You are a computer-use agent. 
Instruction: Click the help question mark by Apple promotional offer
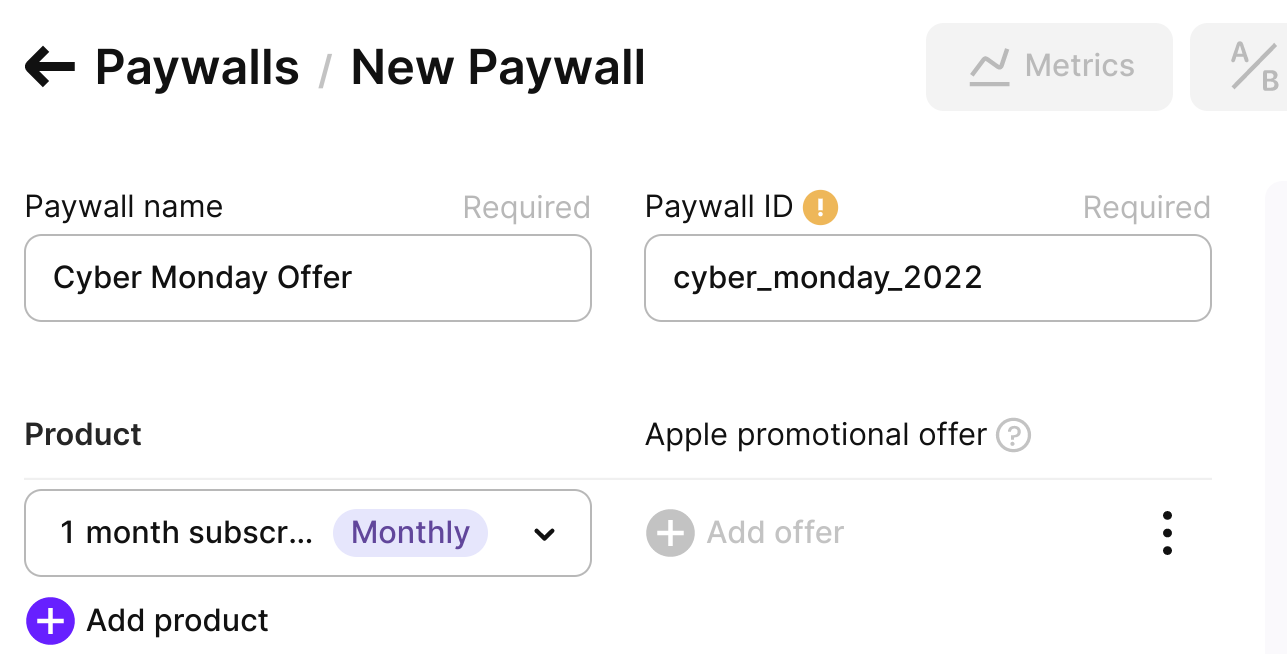tap(1014, 435)
